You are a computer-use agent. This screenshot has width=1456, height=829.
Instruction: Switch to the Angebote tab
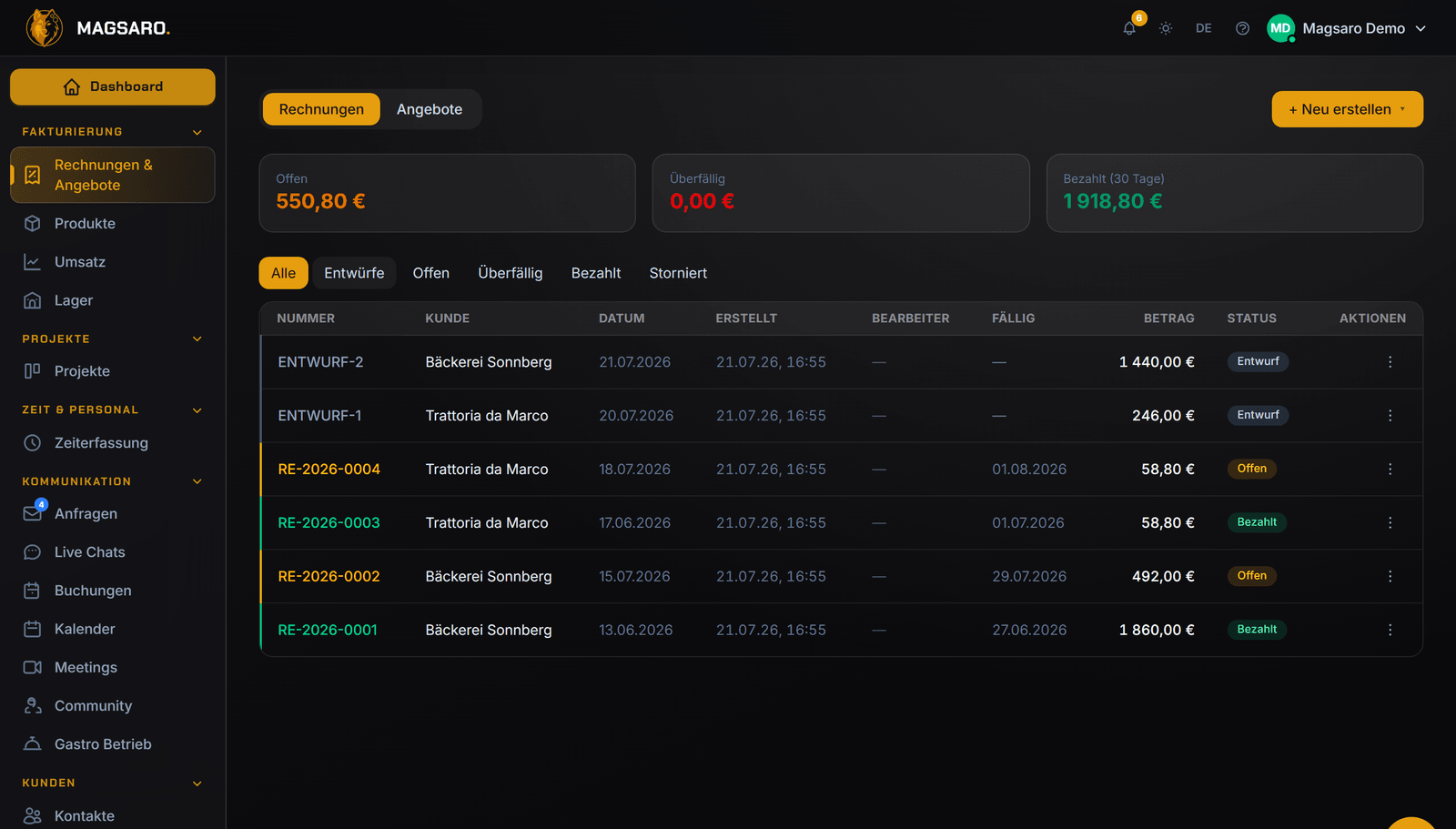click(x=430, y=109)
